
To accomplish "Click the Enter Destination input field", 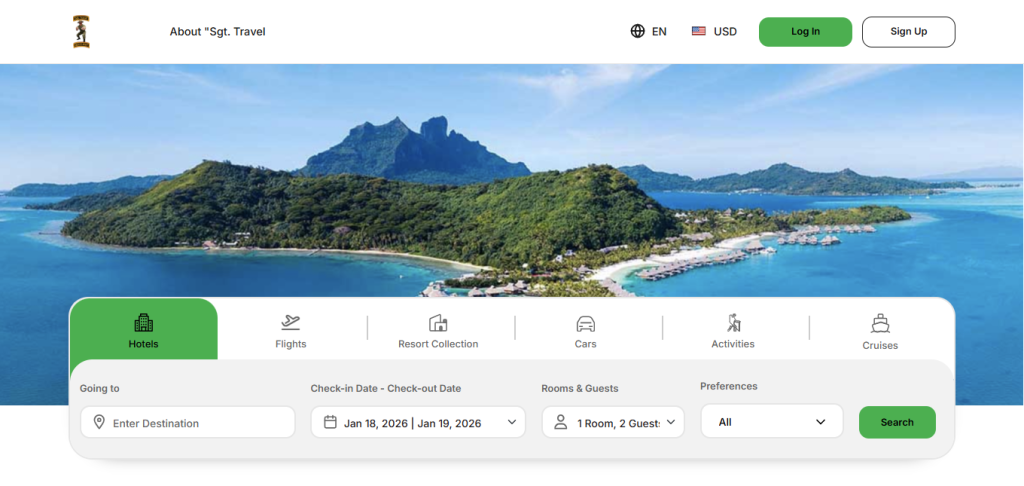I will pyautogui.click(x=195, y=423).
